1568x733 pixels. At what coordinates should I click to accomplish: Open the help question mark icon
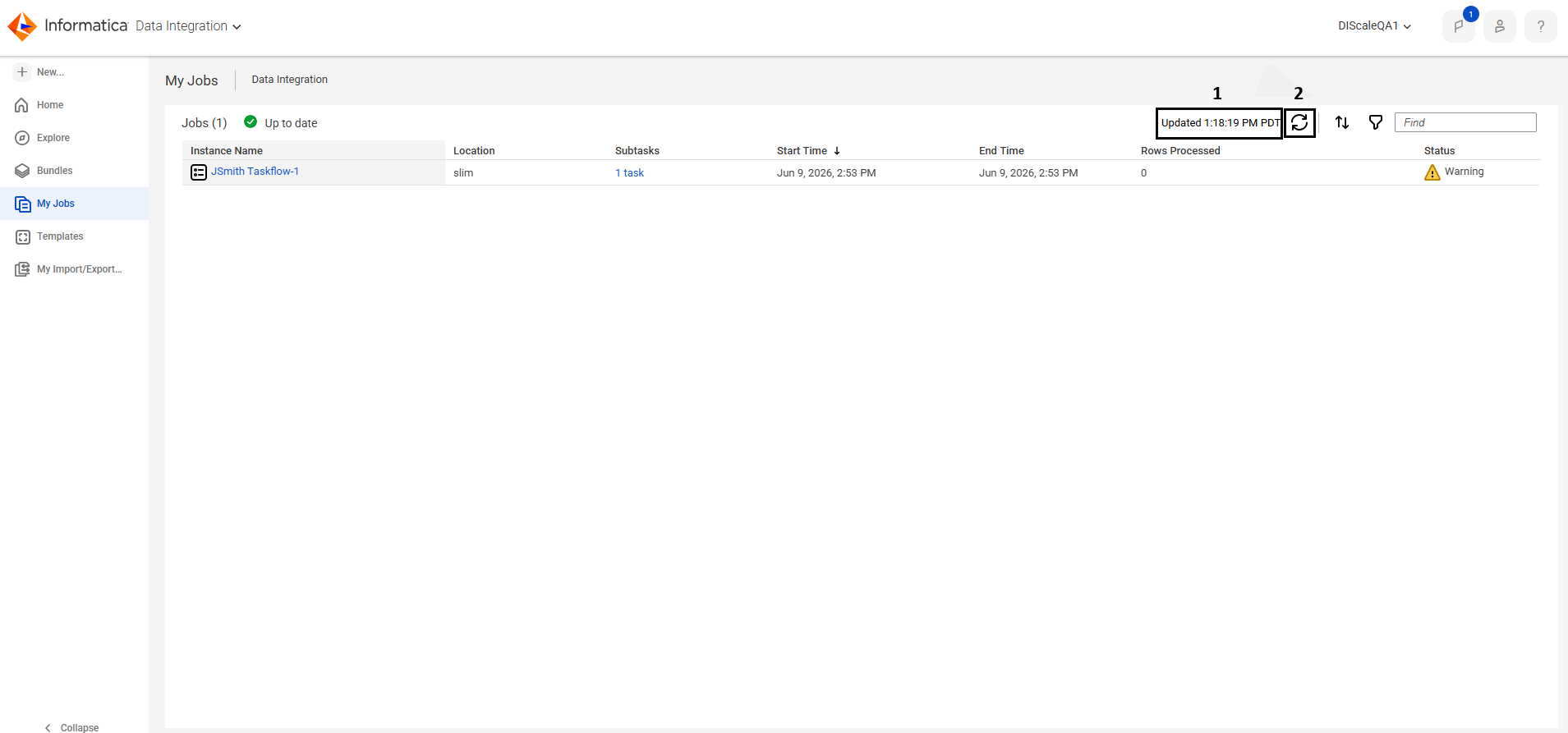1541,26
